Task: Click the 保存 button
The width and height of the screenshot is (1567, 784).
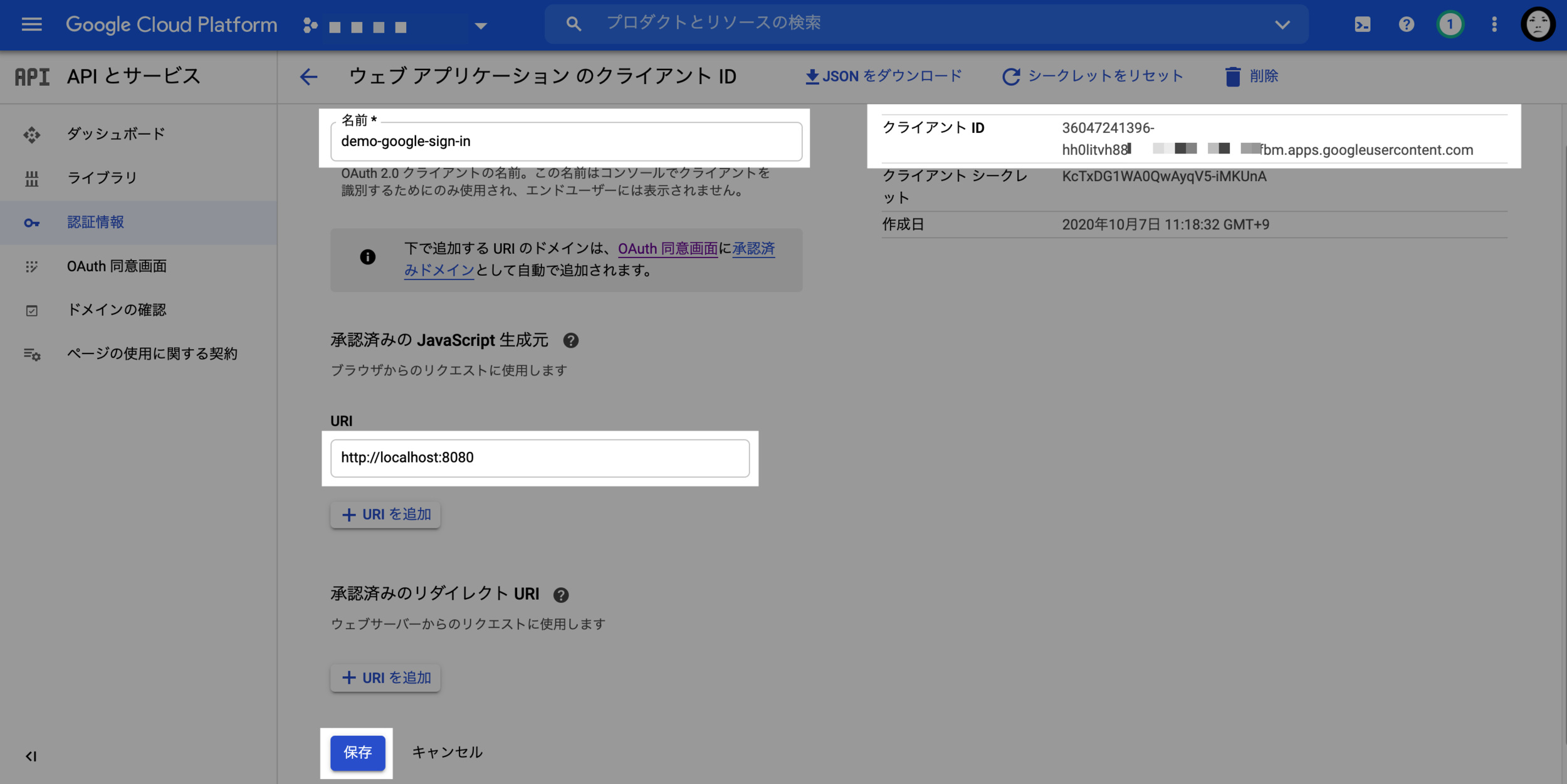Action: (357, 753)
